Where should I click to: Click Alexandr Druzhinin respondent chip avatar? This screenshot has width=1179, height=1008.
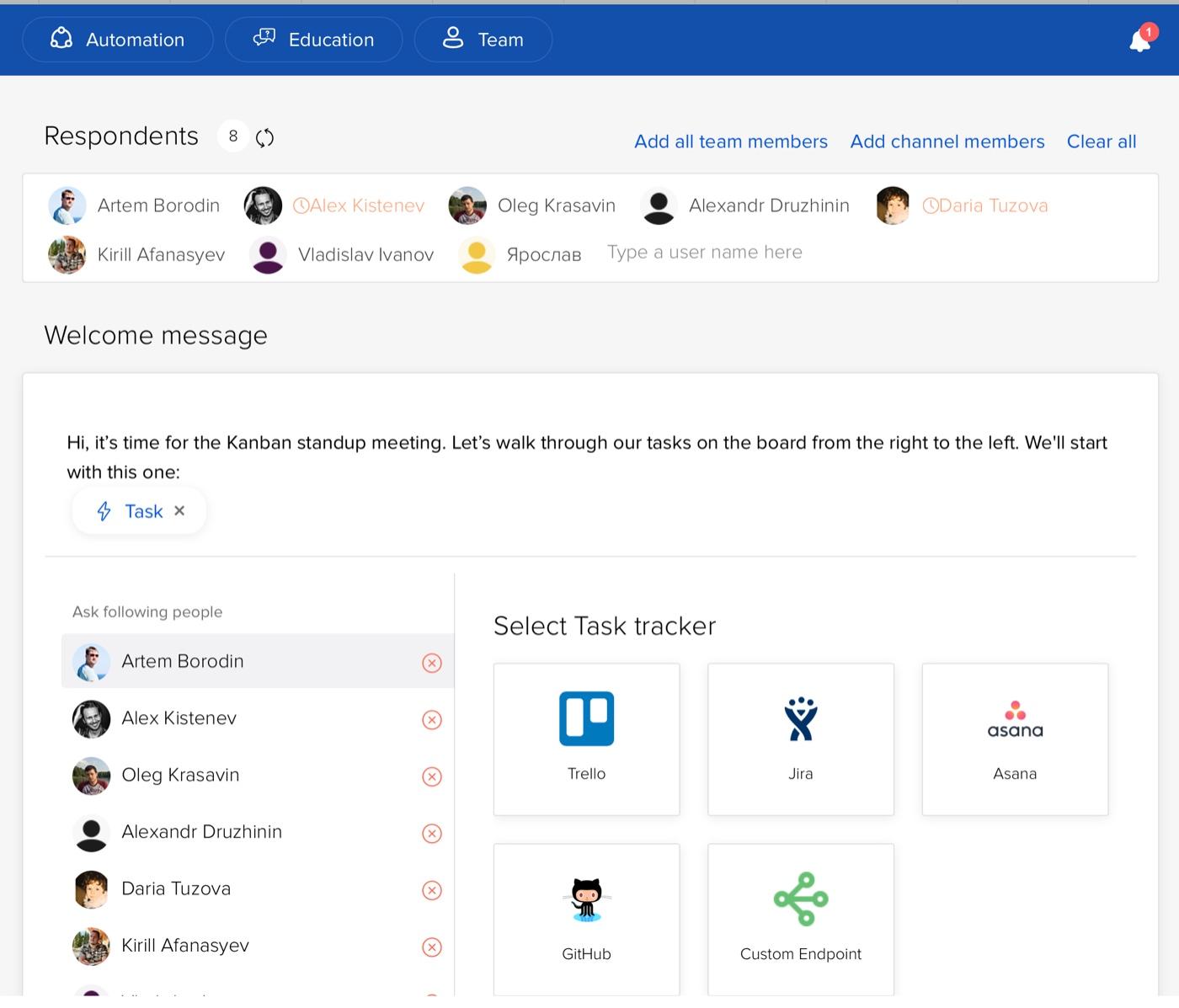pos(659,205)
